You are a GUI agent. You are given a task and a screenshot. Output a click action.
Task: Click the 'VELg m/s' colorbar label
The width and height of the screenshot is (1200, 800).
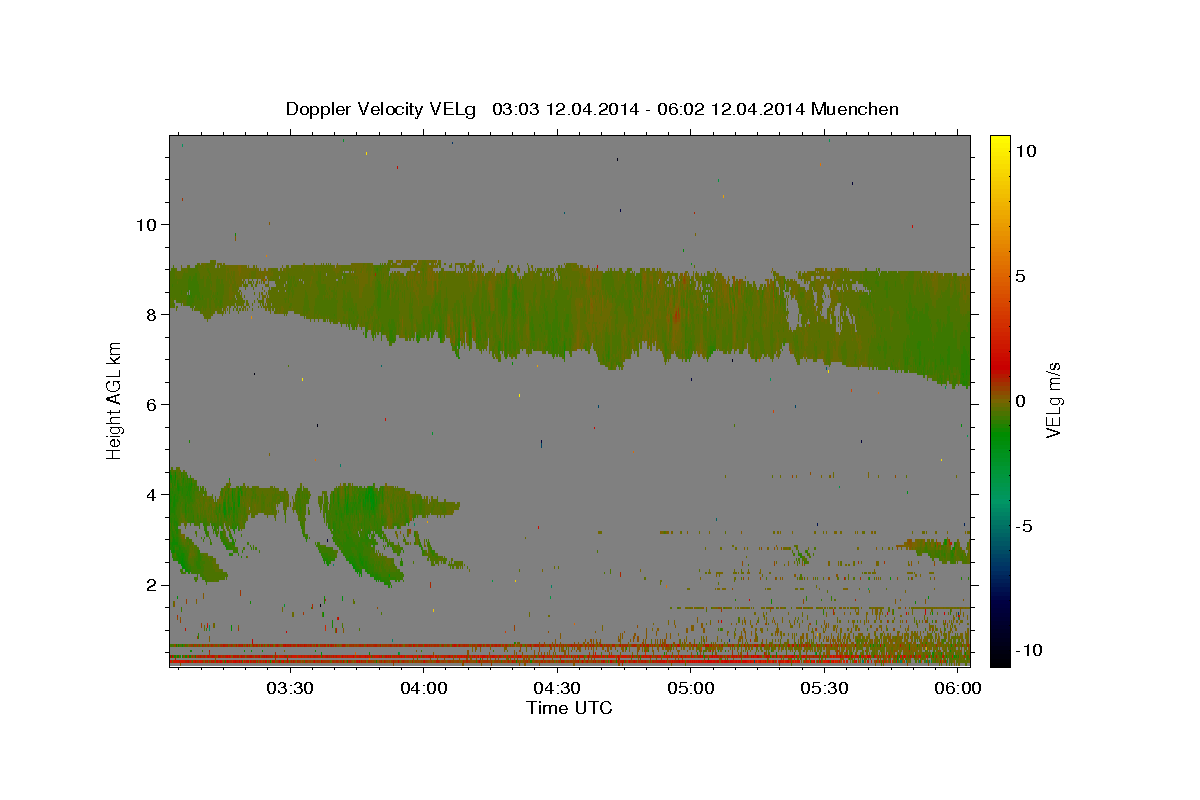[1054, 400]
